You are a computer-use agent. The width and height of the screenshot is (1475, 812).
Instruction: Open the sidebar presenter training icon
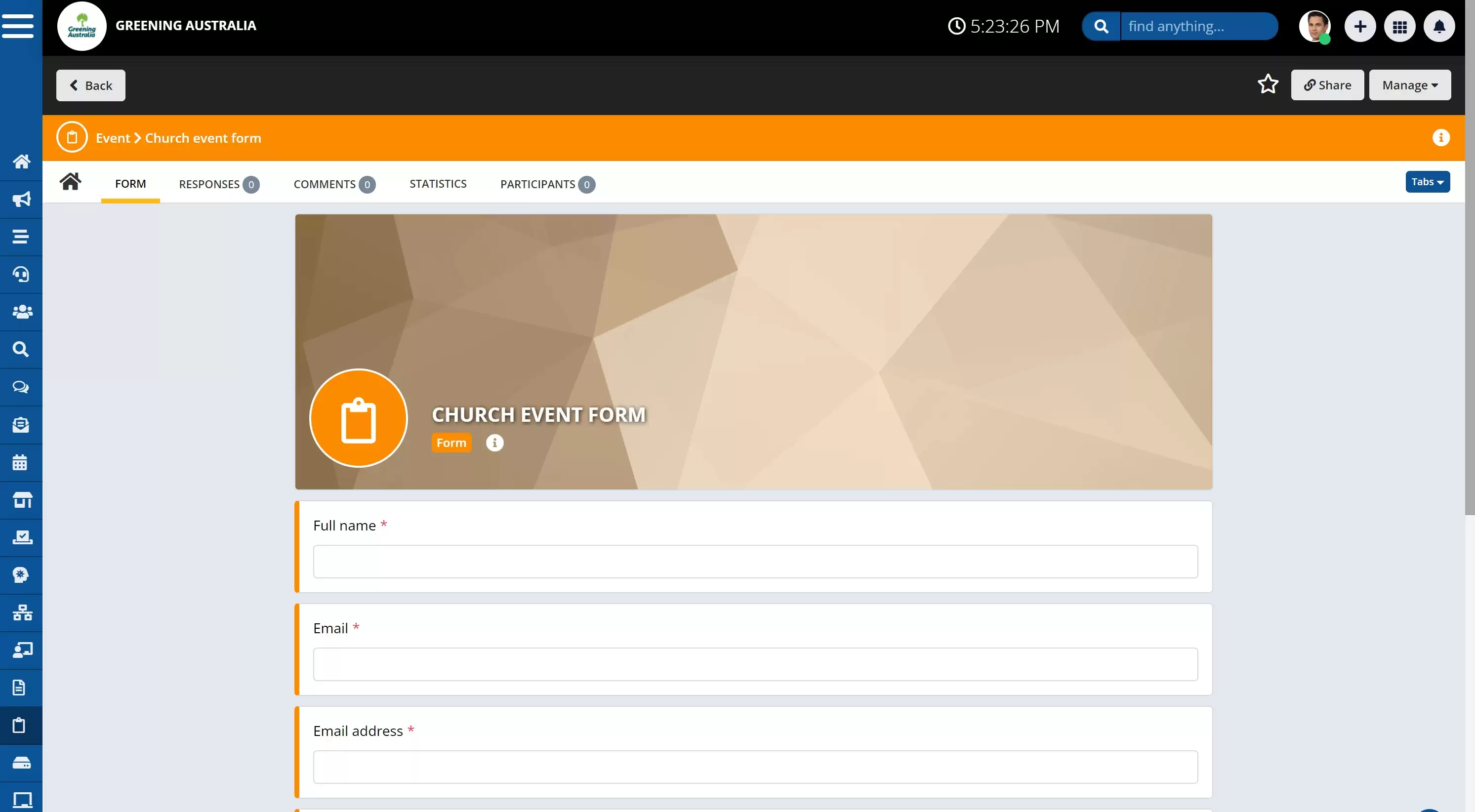[x=21, y=650]
